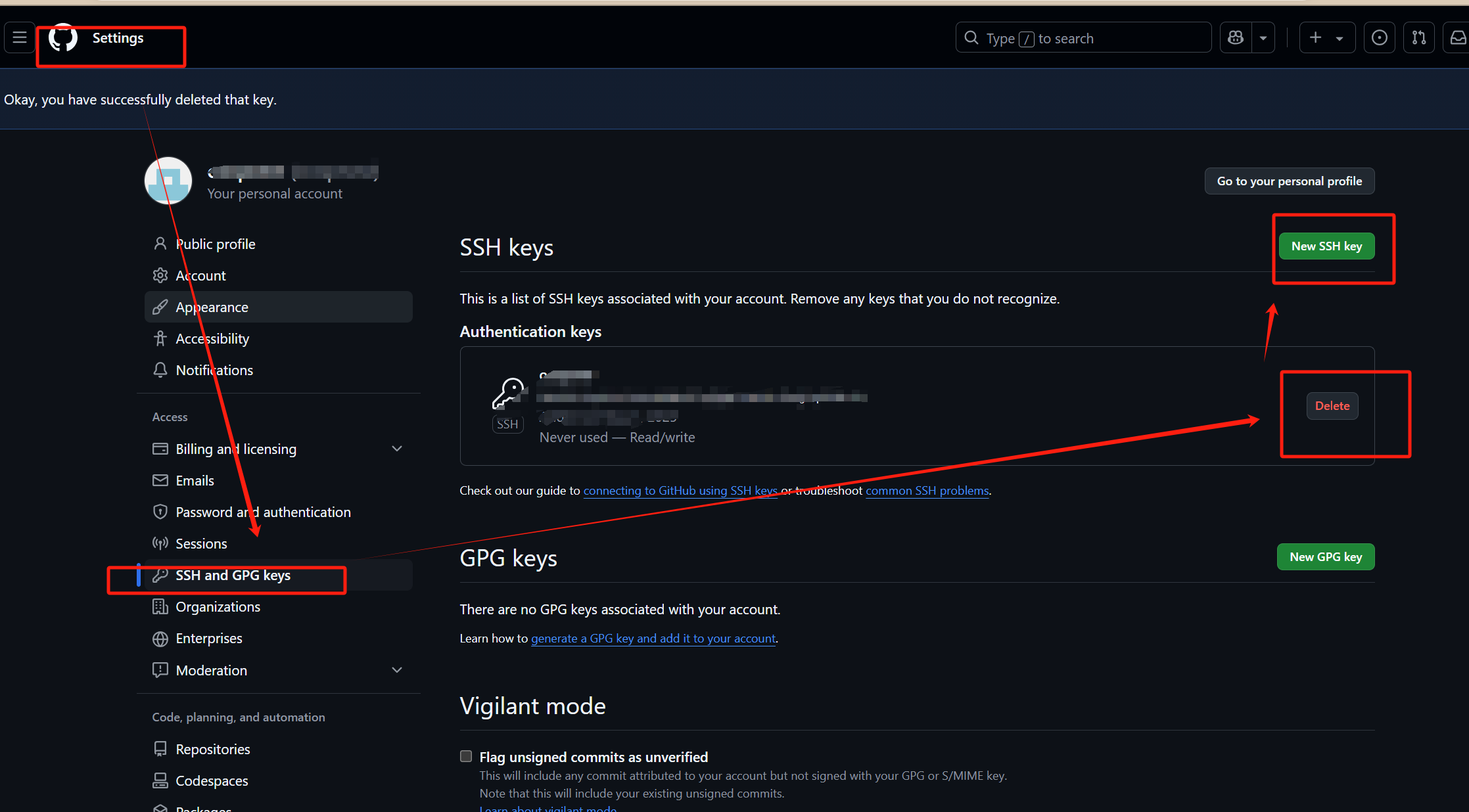Go to SSH and GPG keys

click(x=233, y=575)
